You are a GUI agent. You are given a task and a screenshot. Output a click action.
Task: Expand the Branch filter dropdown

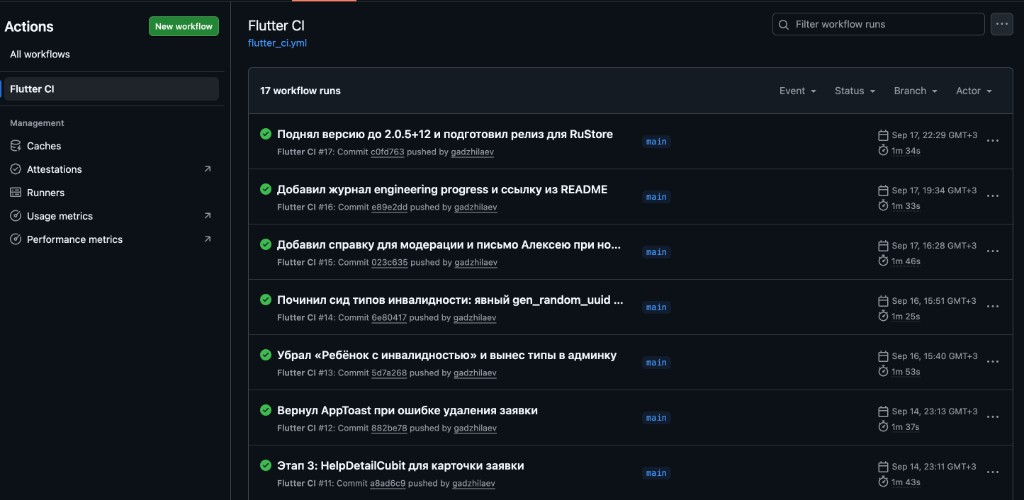(916, 91)
